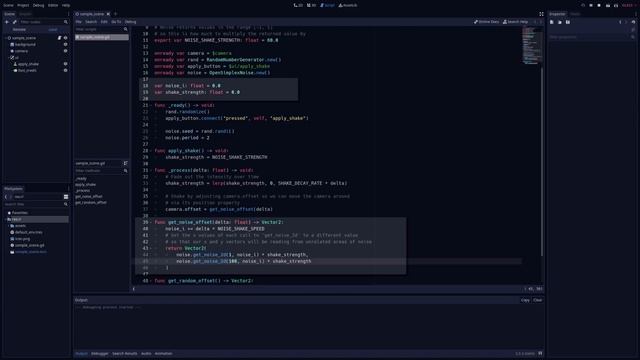This screenshot has height=360, width=640.
Task: Collapse the sample_scene root node
Action: [6, 38]
